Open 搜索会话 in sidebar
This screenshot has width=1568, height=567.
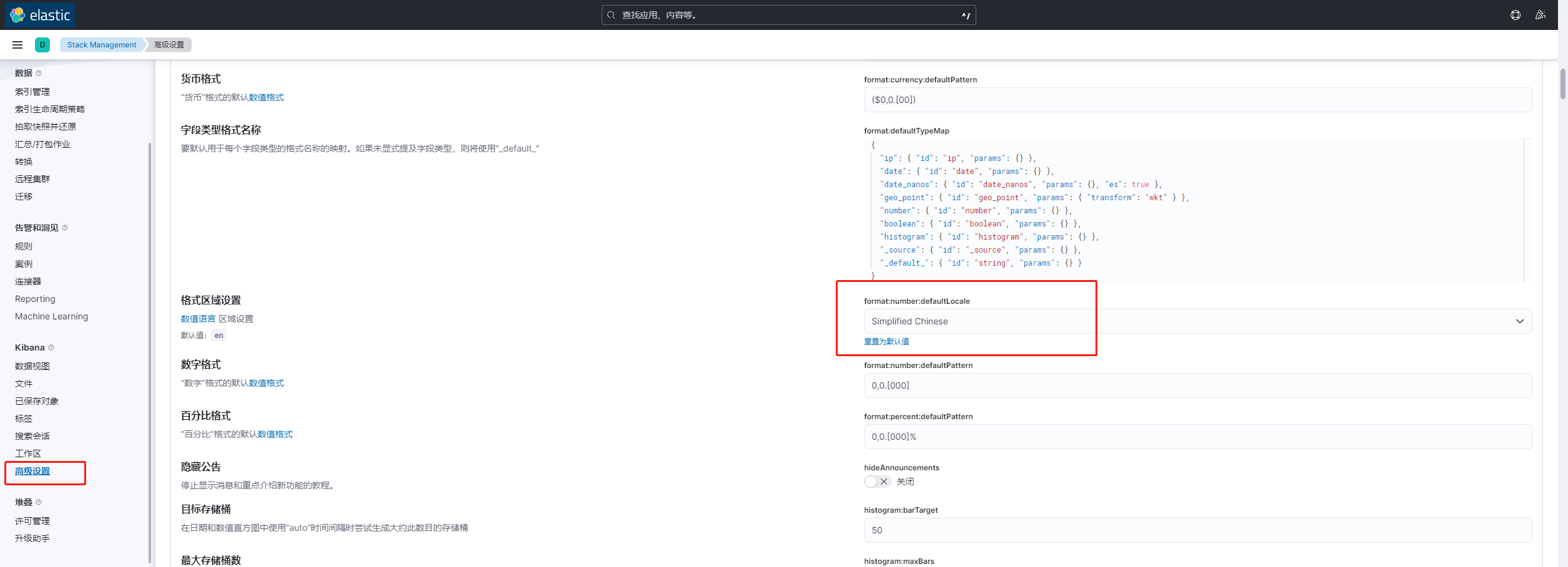coord(32,436)
